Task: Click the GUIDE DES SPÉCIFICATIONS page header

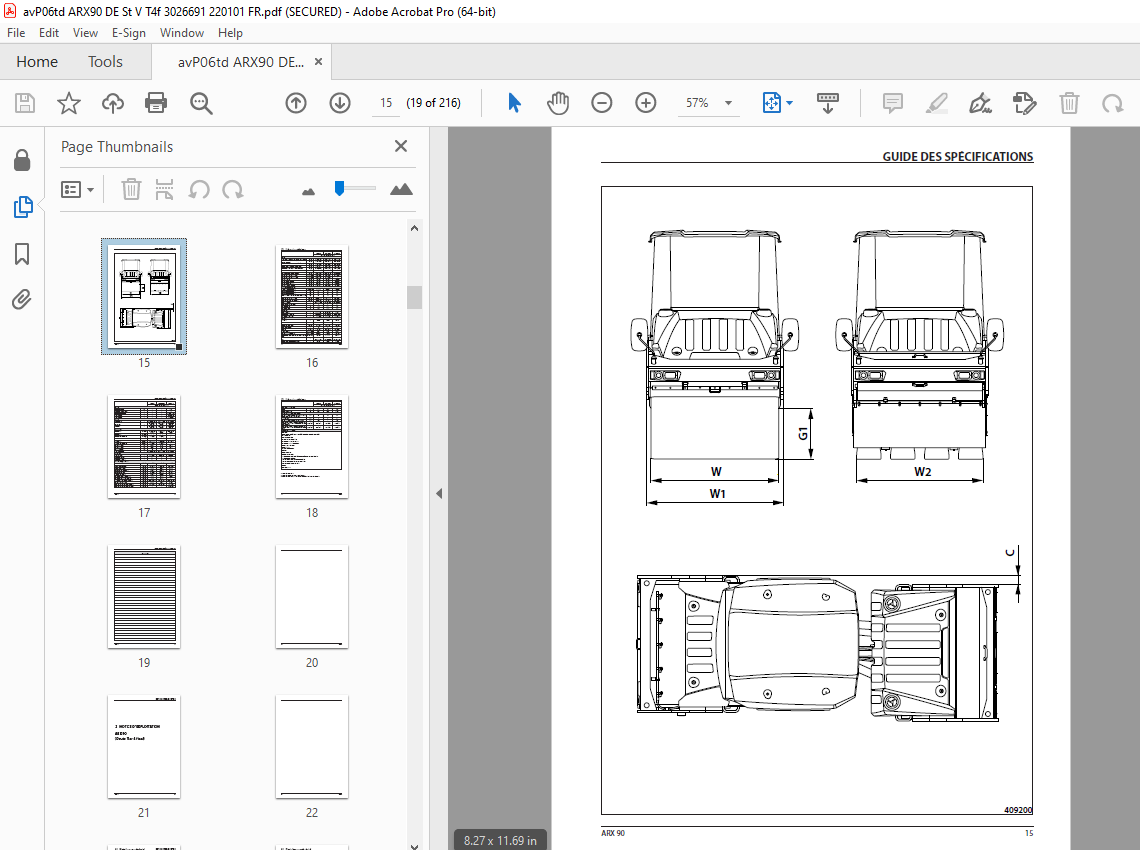Action: (x=958, y=156)
